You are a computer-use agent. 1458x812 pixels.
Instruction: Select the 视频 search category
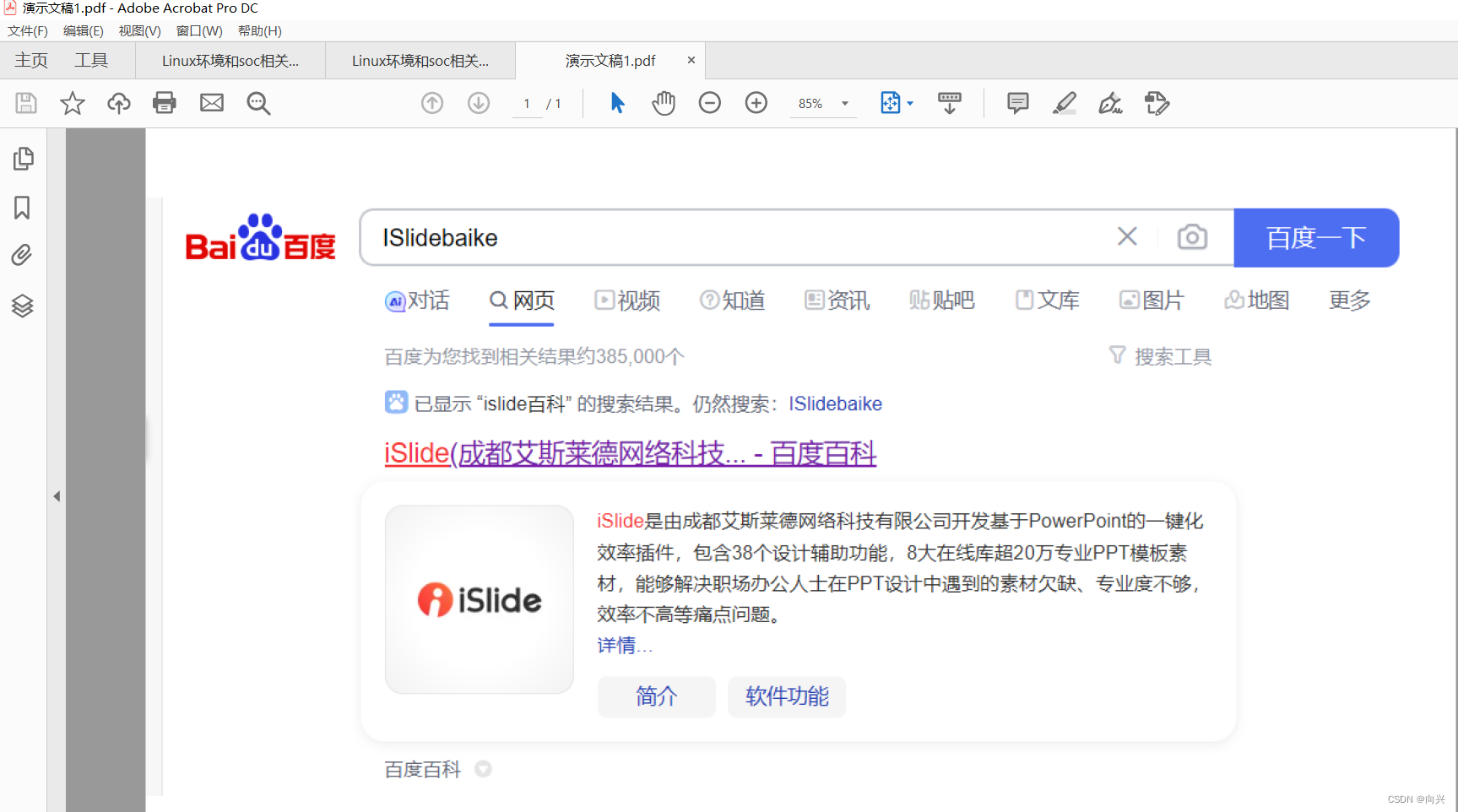627,300
